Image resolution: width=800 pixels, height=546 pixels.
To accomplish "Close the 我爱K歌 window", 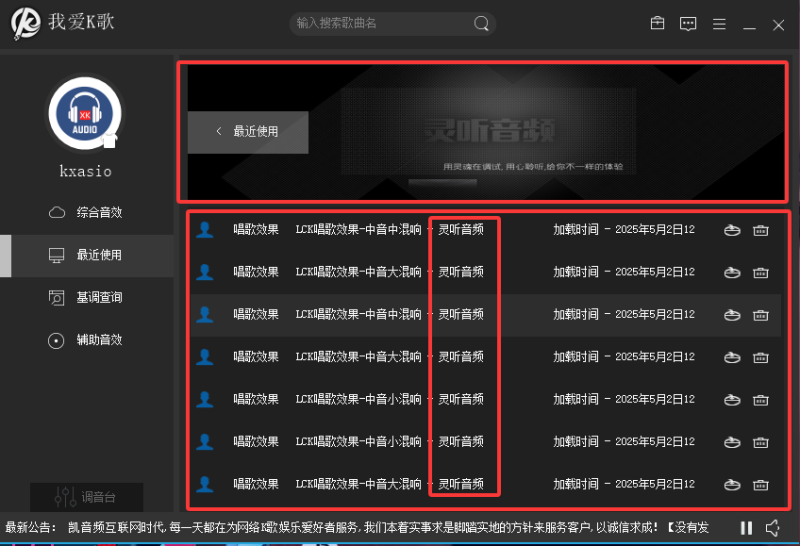I will point(778,24).
